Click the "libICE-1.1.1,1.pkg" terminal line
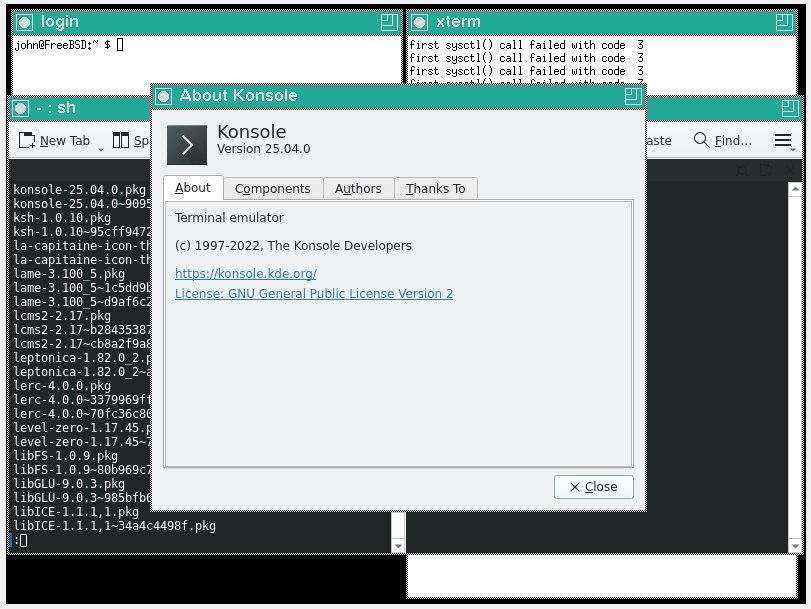The width and height of the screenshot is (811, 609). pyautogui.click(x=76, y=512)
